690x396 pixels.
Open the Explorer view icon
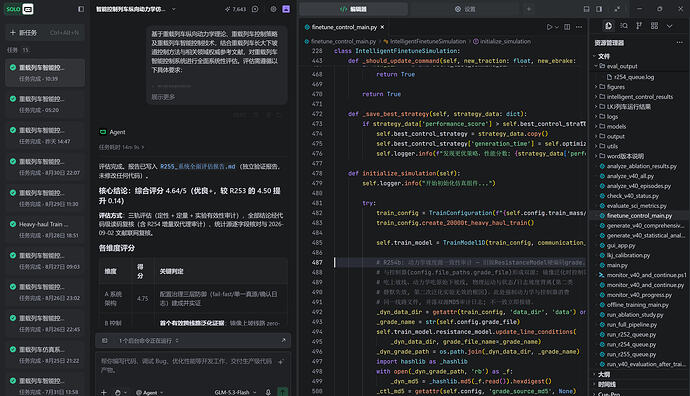(x=609, y=26)
